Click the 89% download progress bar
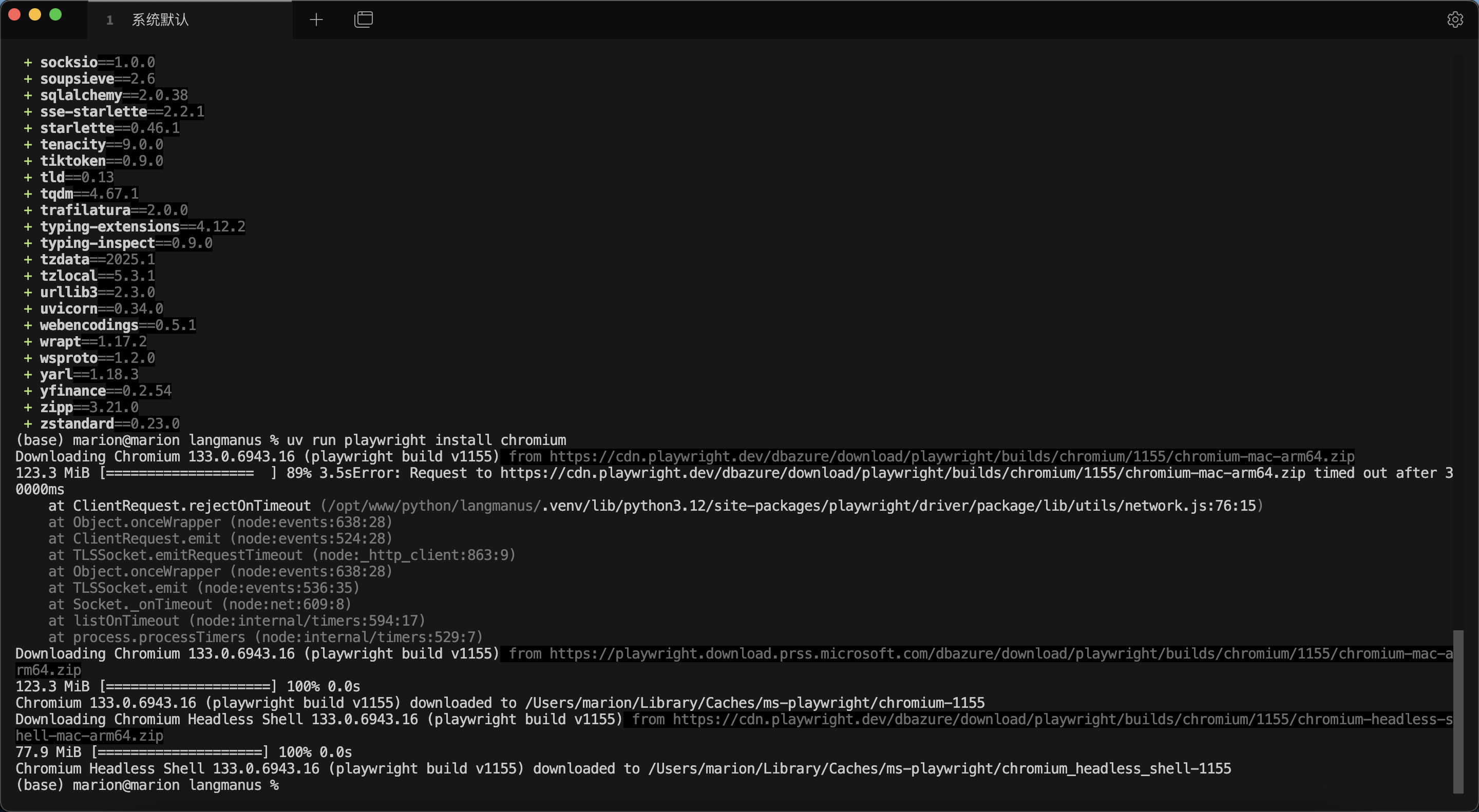The image size is (1479, 812). tap(188, 473)
